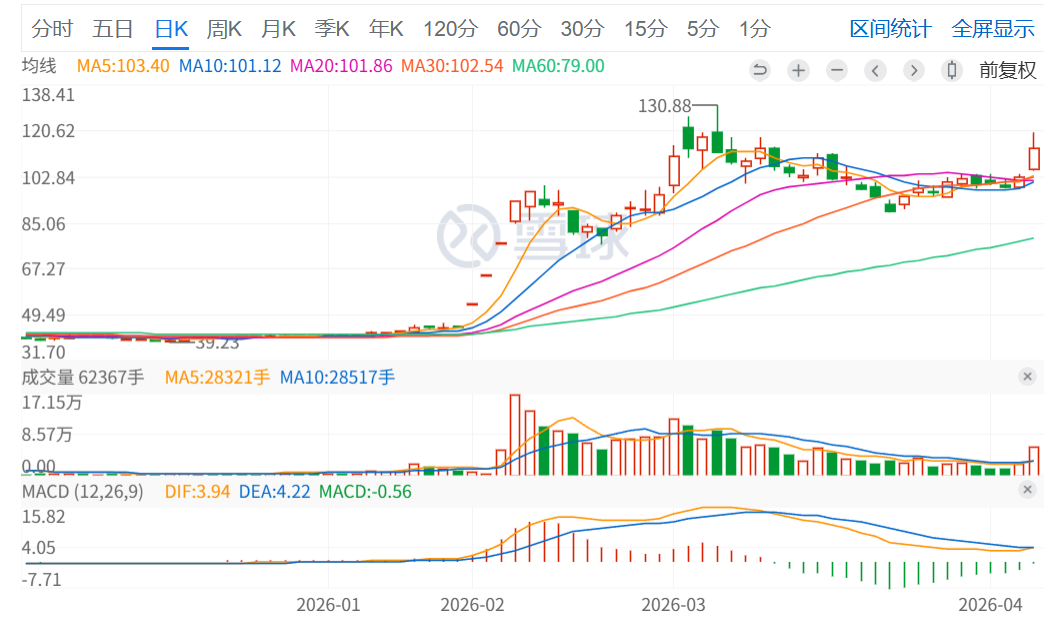Toggle the candlestick chart style icon
This screenshot has width=1044, height=622.
952,70
